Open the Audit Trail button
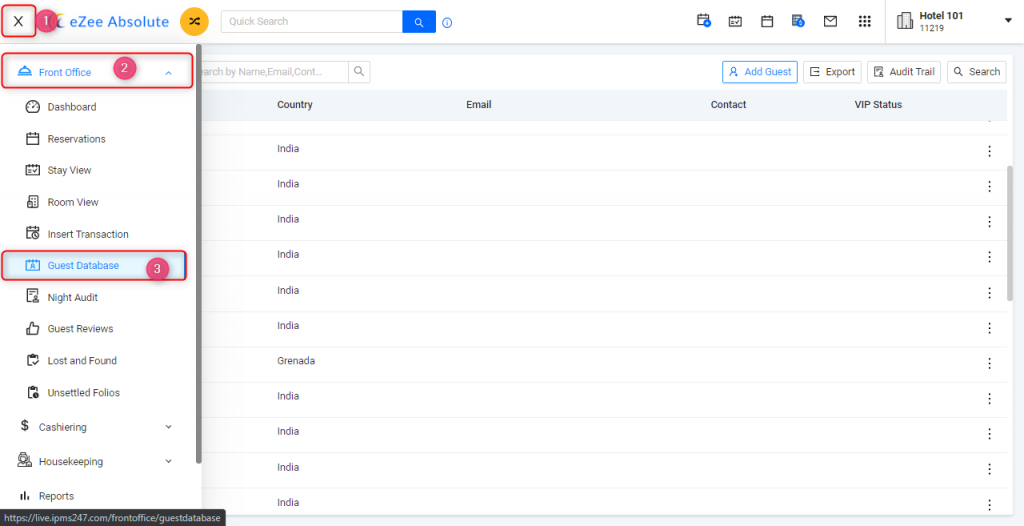 pos(904,72)
